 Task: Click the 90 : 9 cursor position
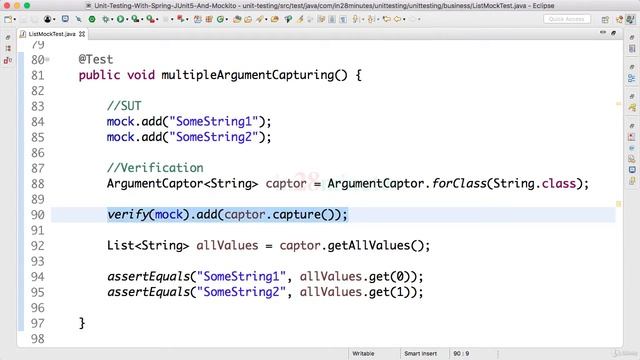461,353
